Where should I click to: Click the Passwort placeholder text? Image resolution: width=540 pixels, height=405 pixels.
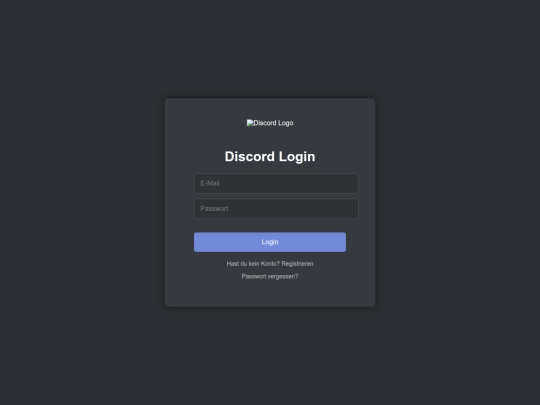(214, 209)
